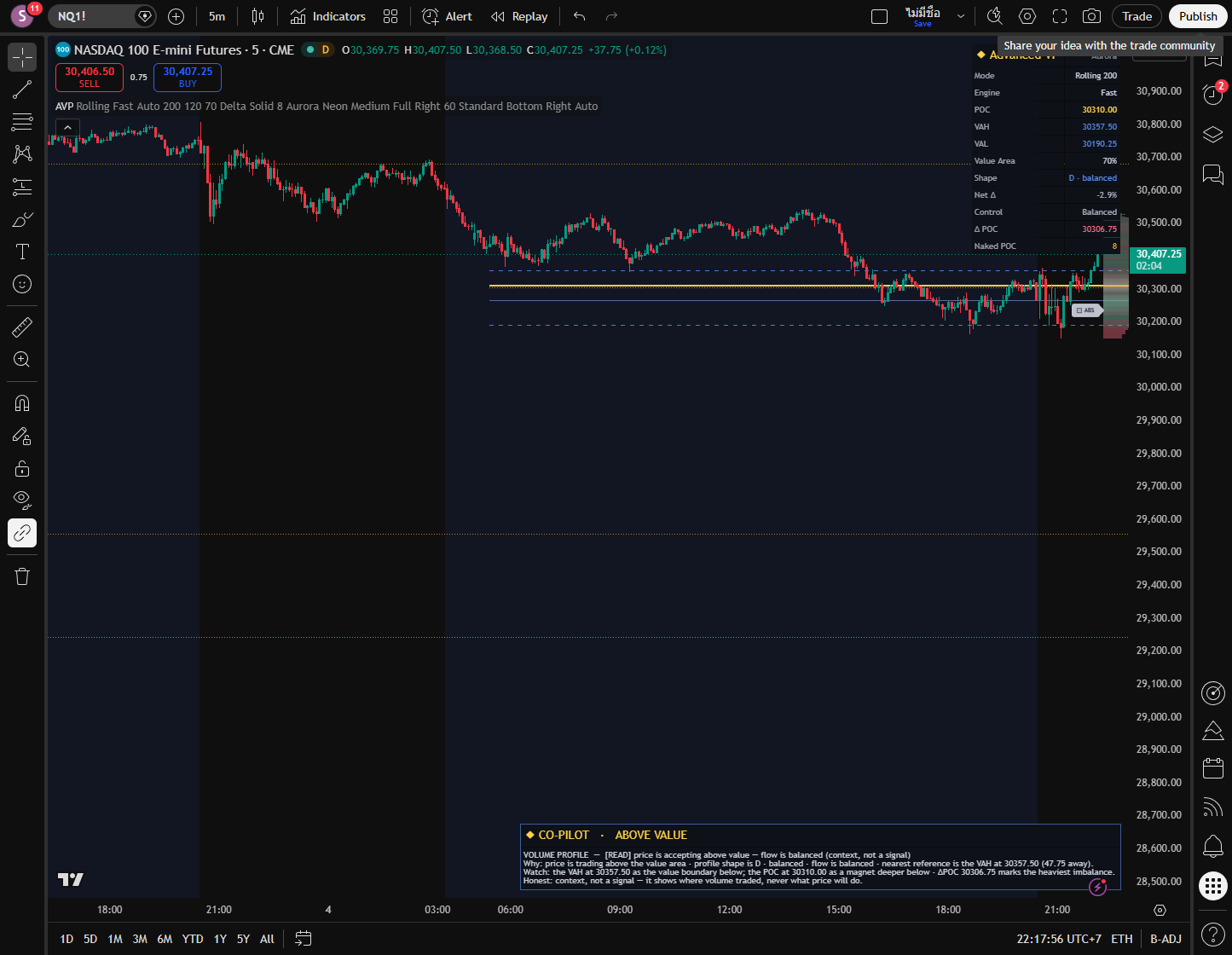
Task: Remove drawings with the trash icon
Action: [22, 576]
